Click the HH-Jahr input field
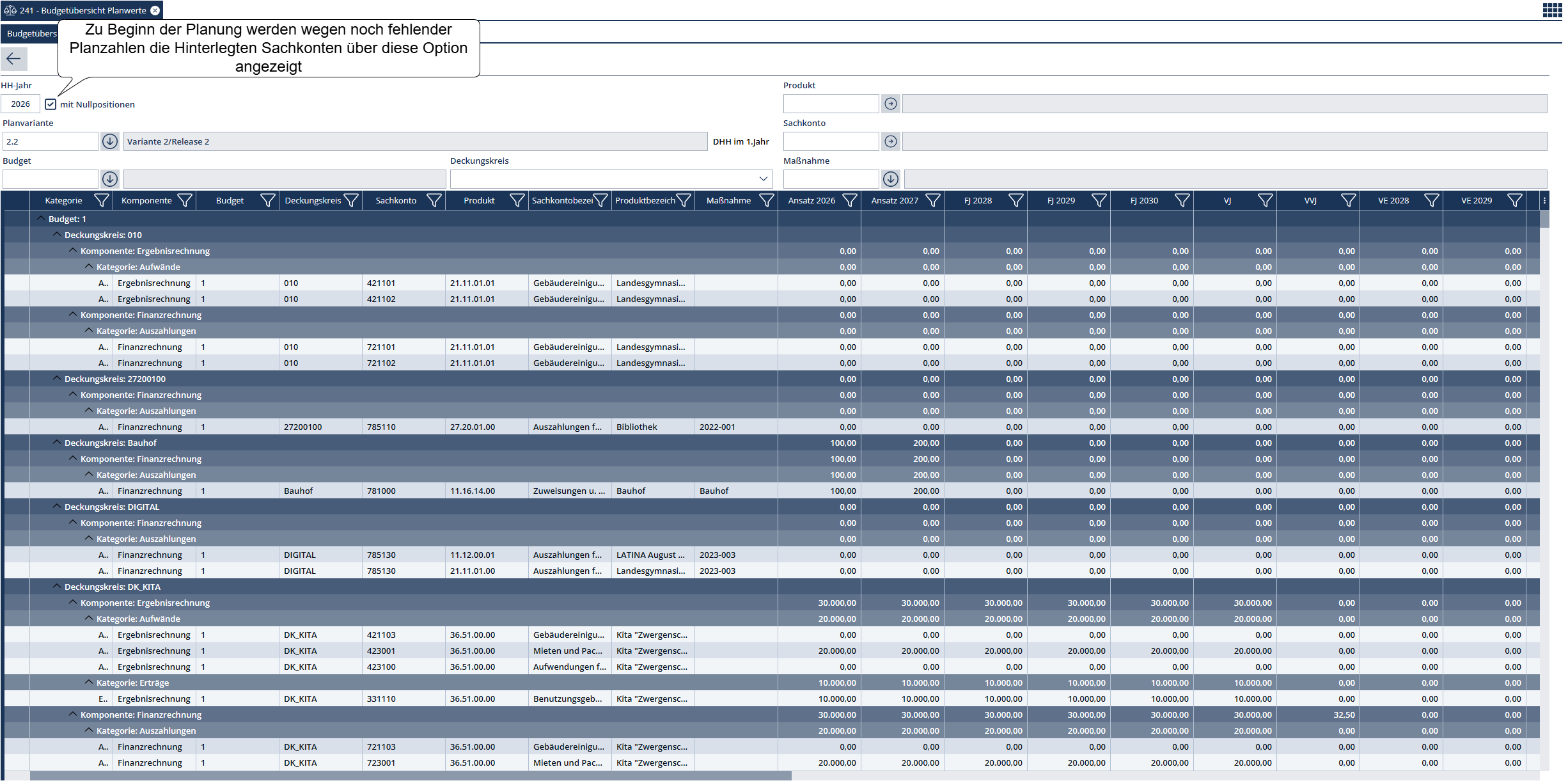This screenshot has width=1568, height=783. click(20, 104)
